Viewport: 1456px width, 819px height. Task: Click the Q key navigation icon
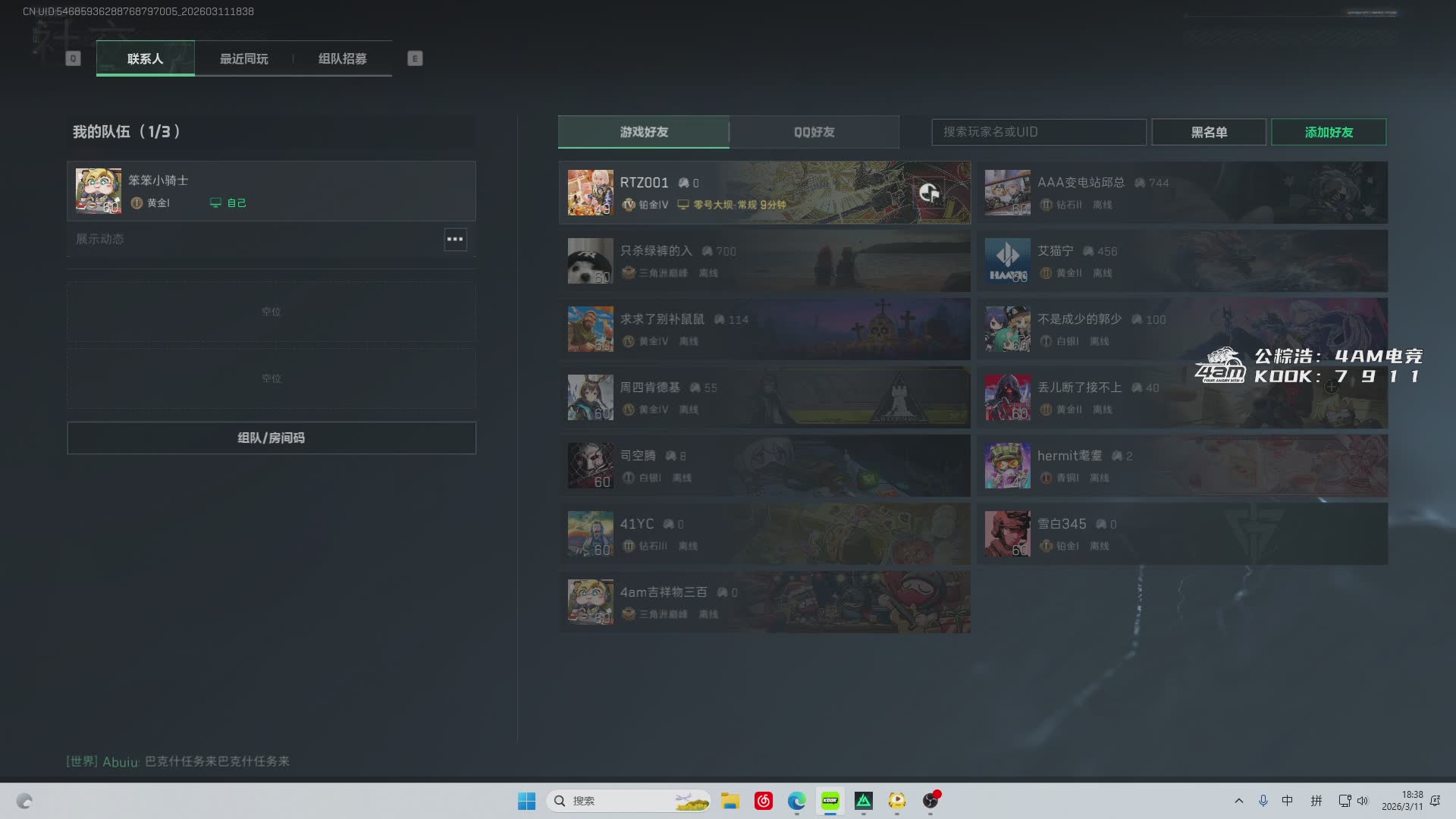pos(73,58)
